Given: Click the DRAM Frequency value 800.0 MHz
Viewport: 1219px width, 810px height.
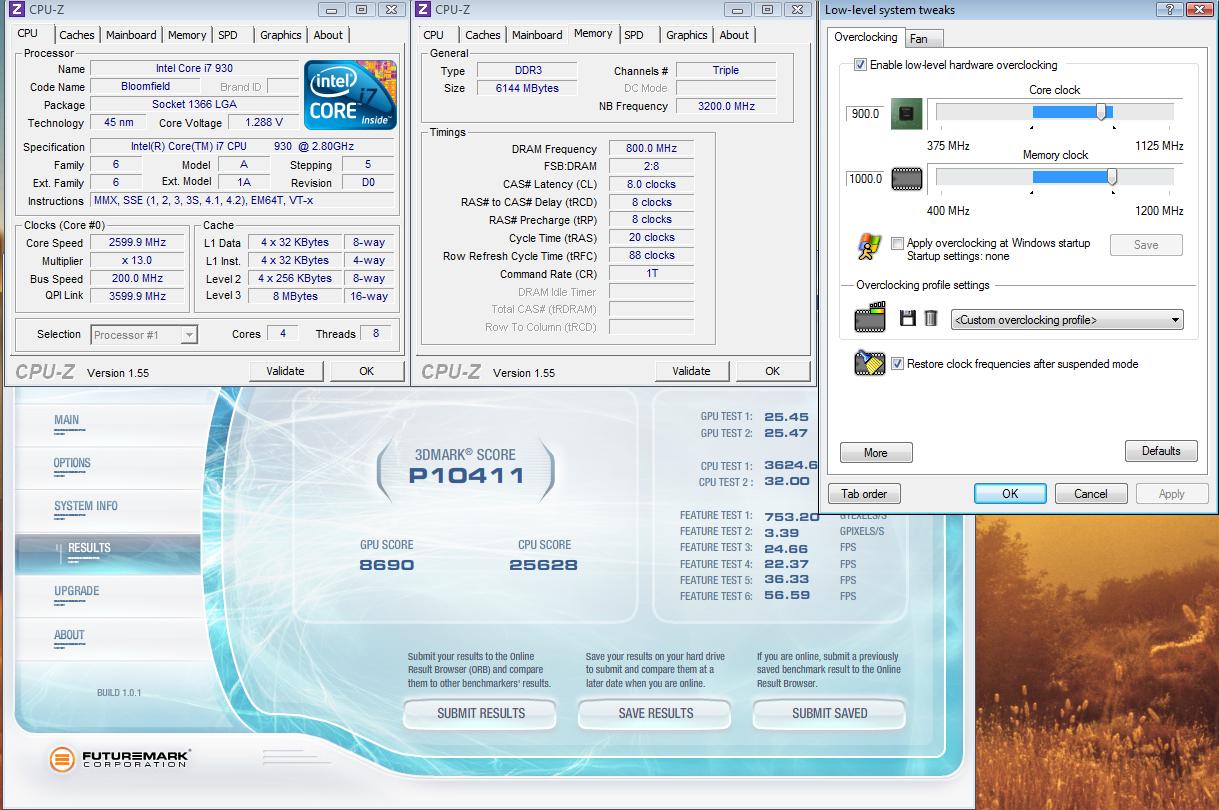Looking at the screenshot, I should pyautogui.click(x=651, y=149).
